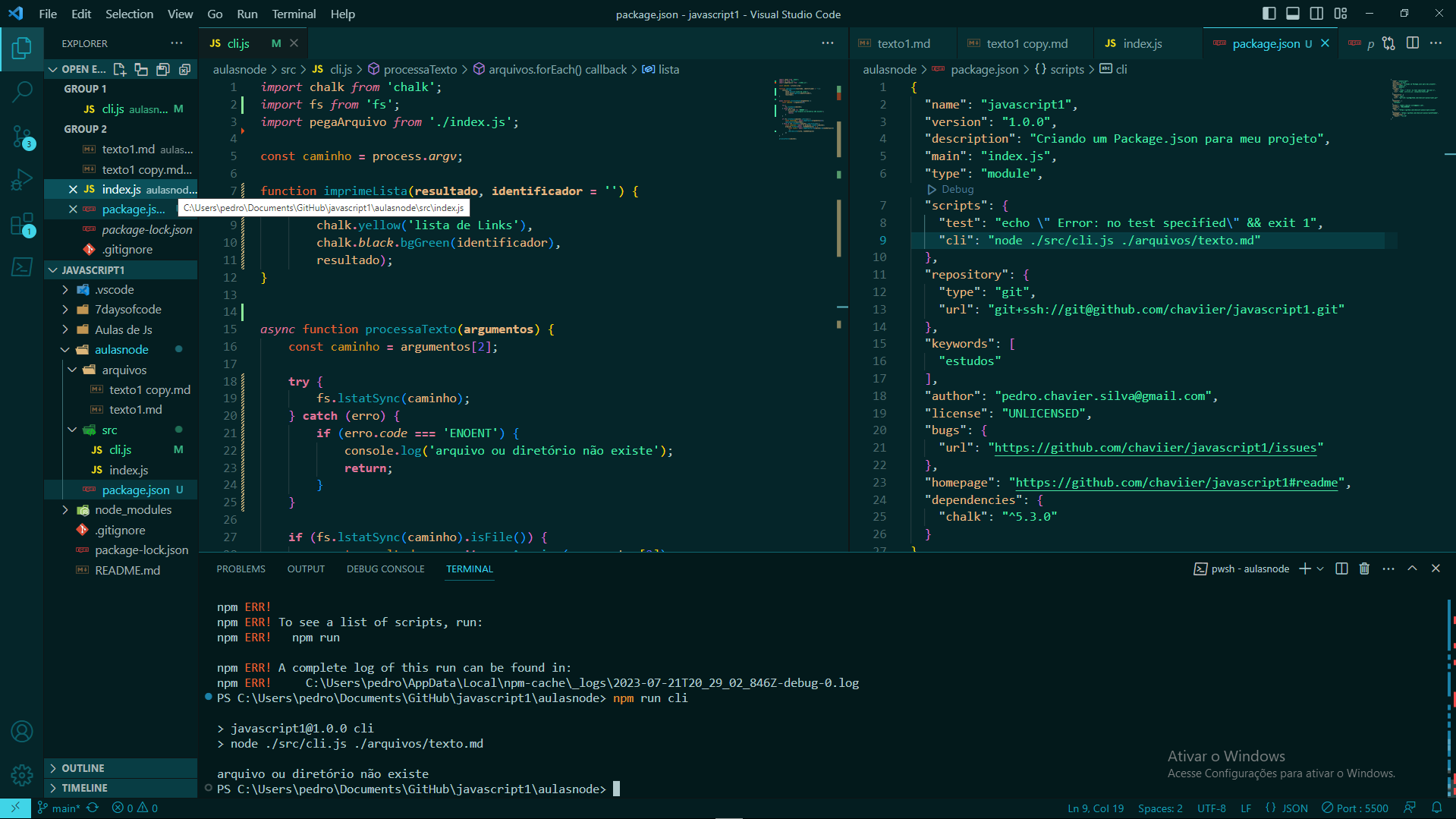Open Explorer Views and More Actions ellipsis
Screen dimensions: 1456x819
[x=177, y=43]
